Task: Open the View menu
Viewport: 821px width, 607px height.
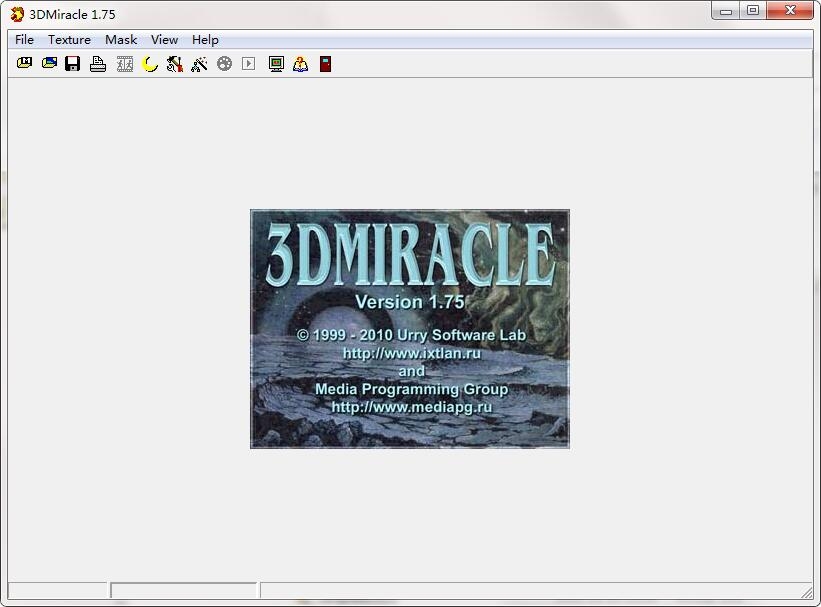Action: click(164, 40)
